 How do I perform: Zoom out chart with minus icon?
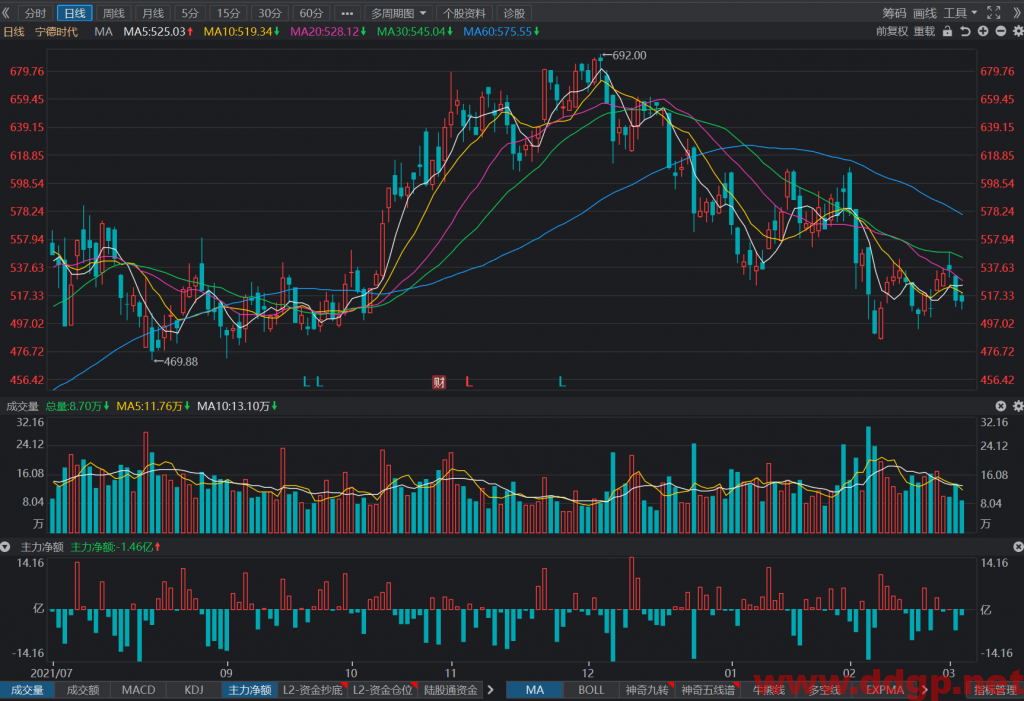[1000, 31]
